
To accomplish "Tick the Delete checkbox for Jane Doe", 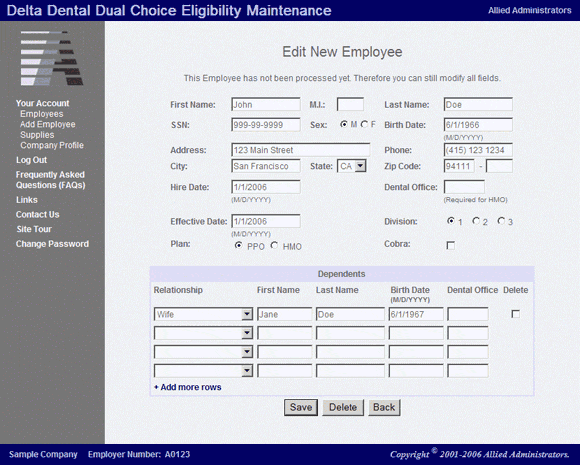I will pyautogui.click(x=515, y=314).
